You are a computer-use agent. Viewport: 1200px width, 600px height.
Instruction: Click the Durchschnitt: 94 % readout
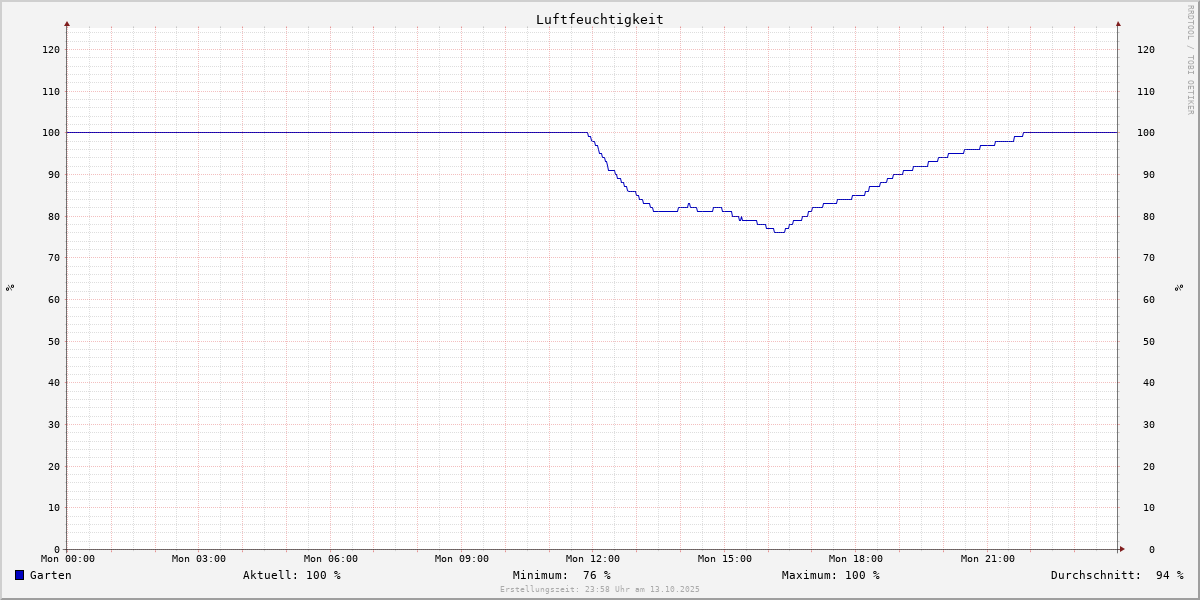[1116, 575]
